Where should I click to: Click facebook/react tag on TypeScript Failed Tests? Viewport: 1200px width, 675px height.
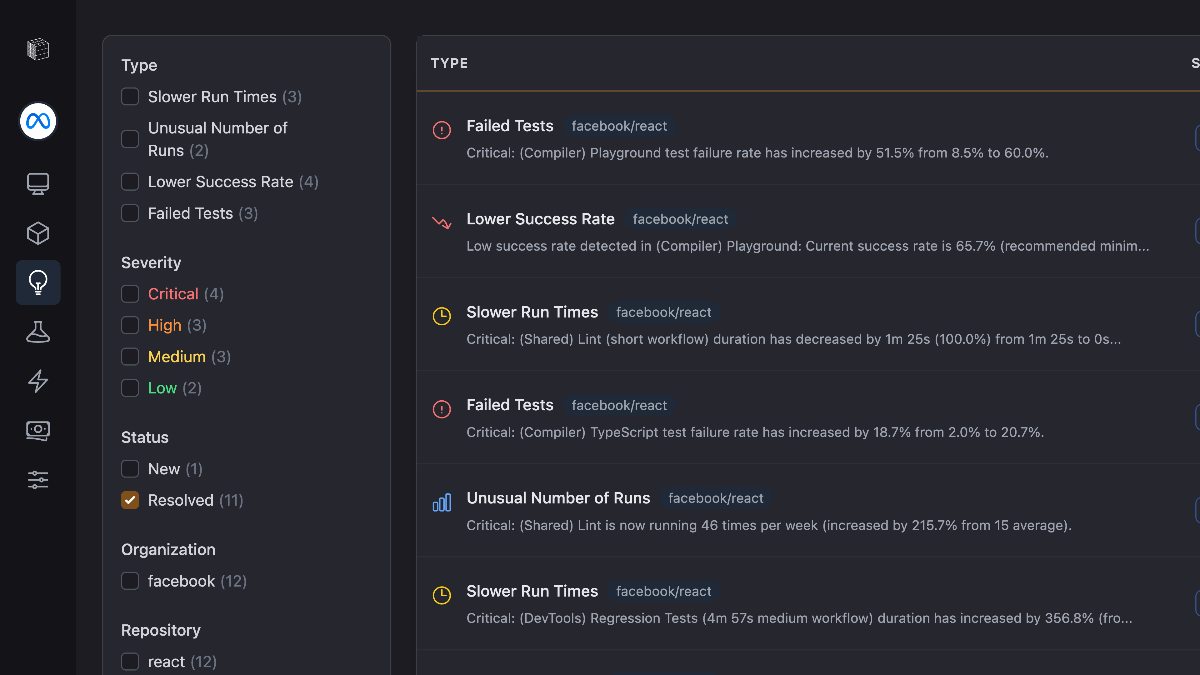coord(619,405)
